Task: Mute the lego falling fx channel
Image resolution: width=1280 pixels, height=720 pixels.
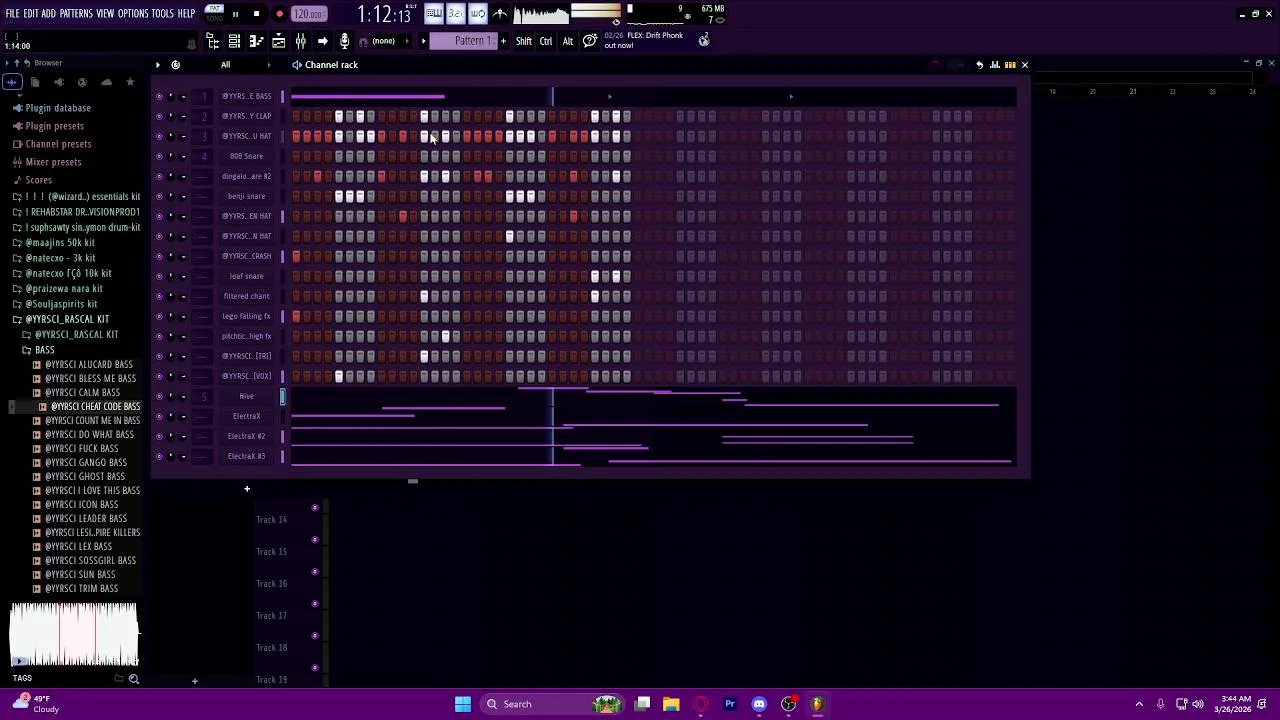Action: [159, 316]
